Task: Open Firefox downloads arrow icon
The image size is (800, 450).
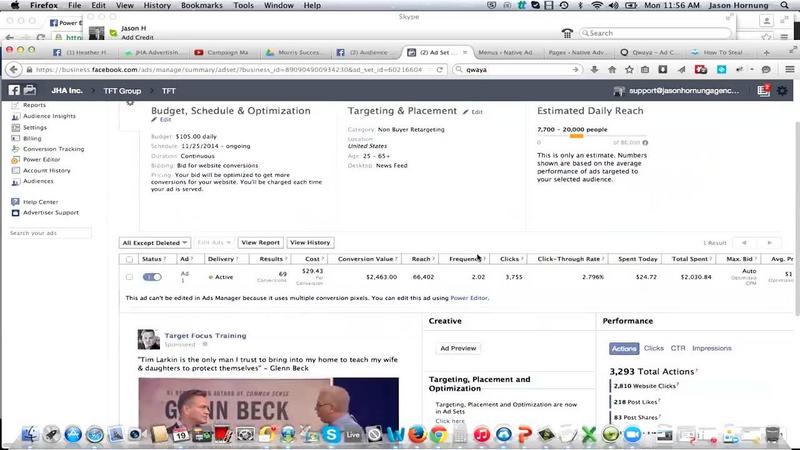Action: pyautogui.click(x=594, y=69)
